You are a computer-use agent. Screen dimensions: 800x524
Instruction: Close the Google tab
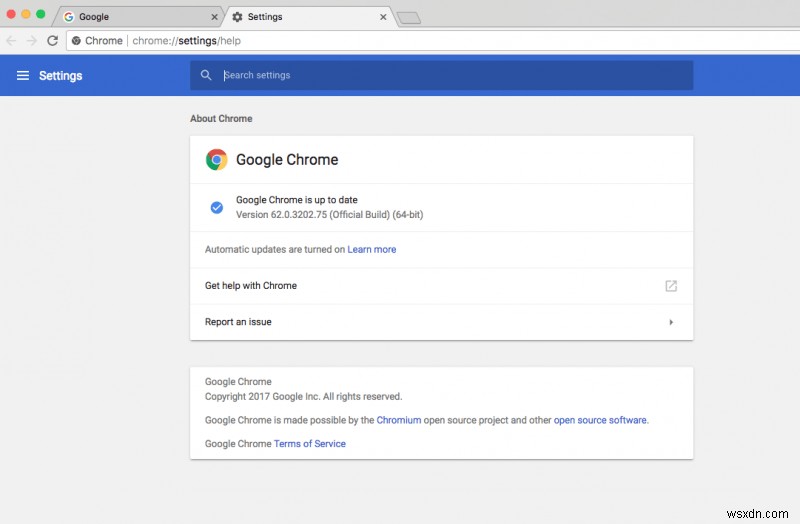pos(214,17)
